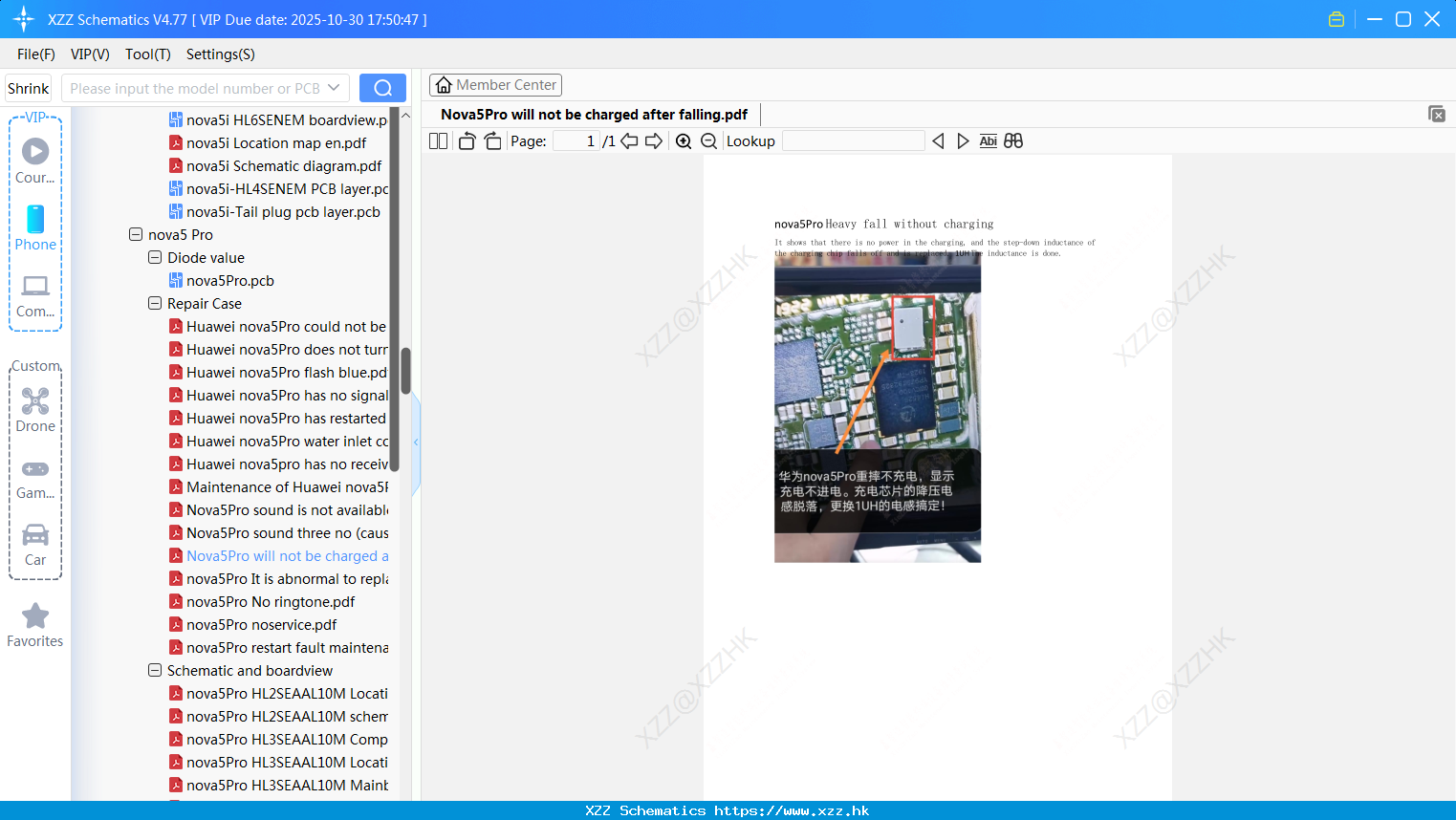Open nova5i-Tail plug pcb layer.pcb
The width and height of the screenshot is (1456, 820).
pyautogui.click(x=274, y=211)
